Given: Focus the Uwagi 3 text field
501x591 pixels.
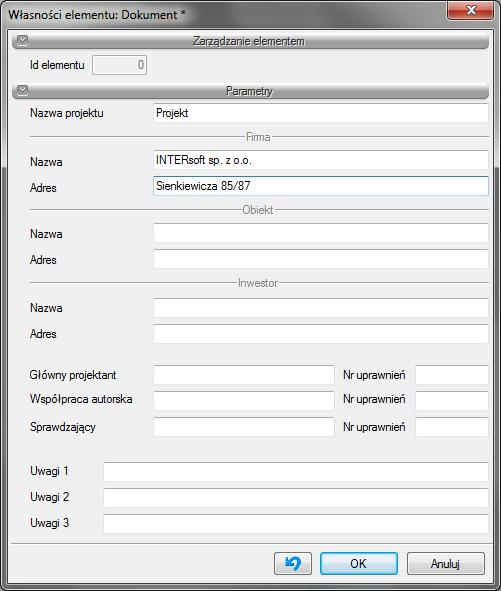Looking at the screenshot, I should coord(296,524).
